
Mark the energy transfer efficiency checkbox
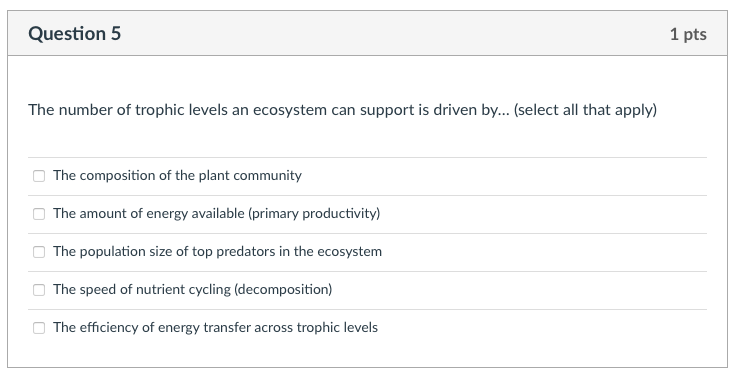click(39, 328)
